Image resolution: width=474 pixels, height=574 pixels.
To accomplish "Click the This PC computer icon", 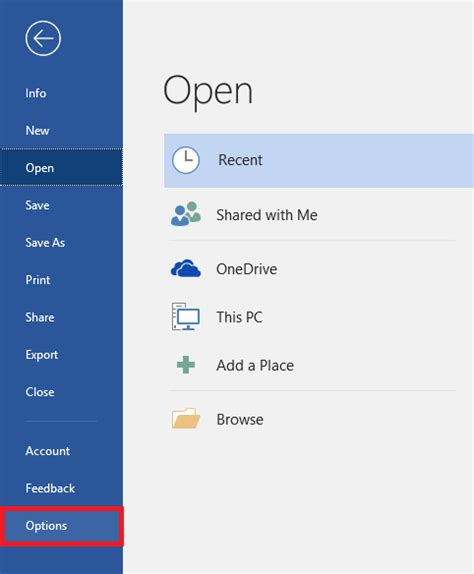I will point(186,316).
